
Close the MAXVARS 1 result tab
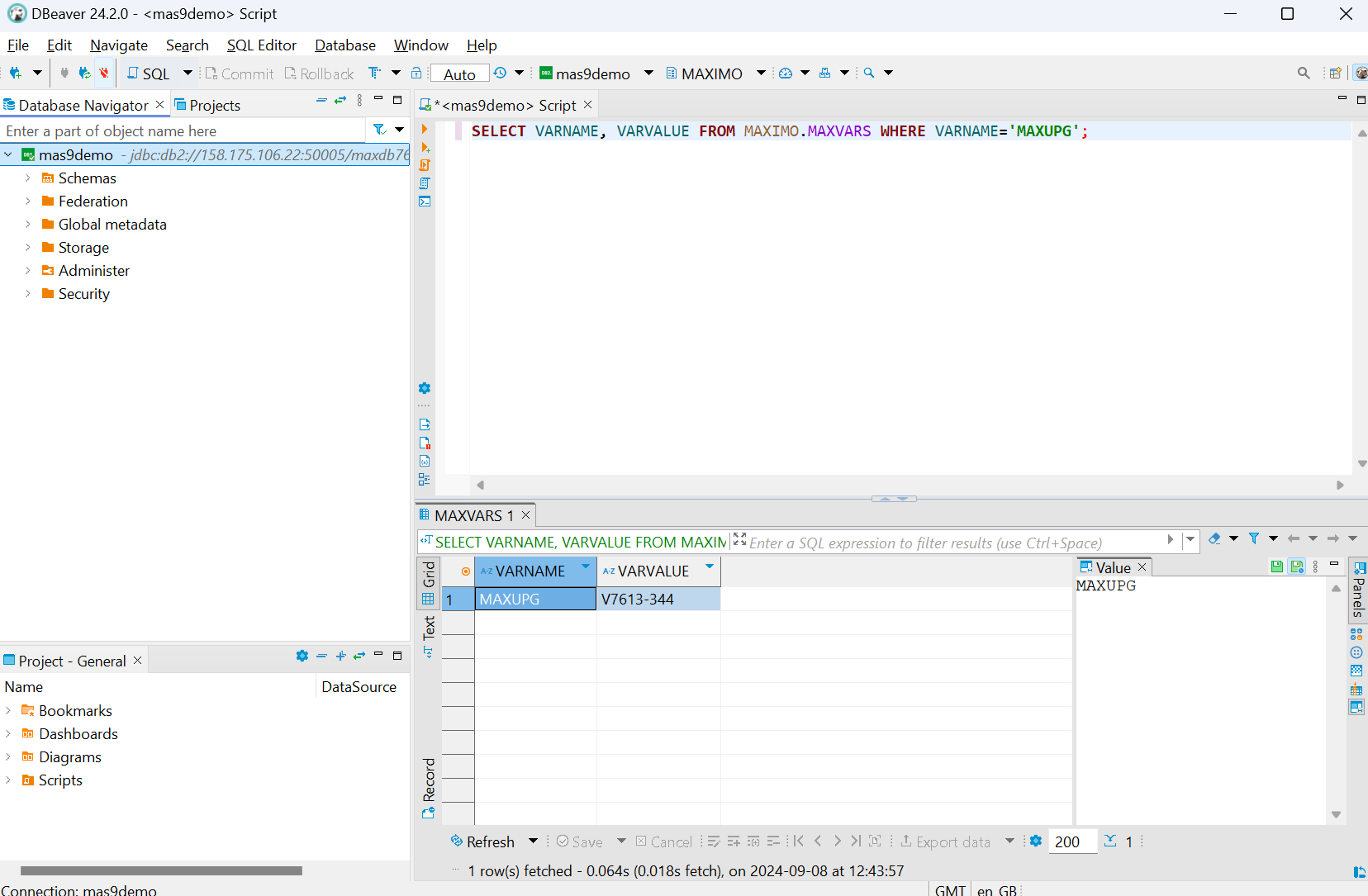coord(525,515)
